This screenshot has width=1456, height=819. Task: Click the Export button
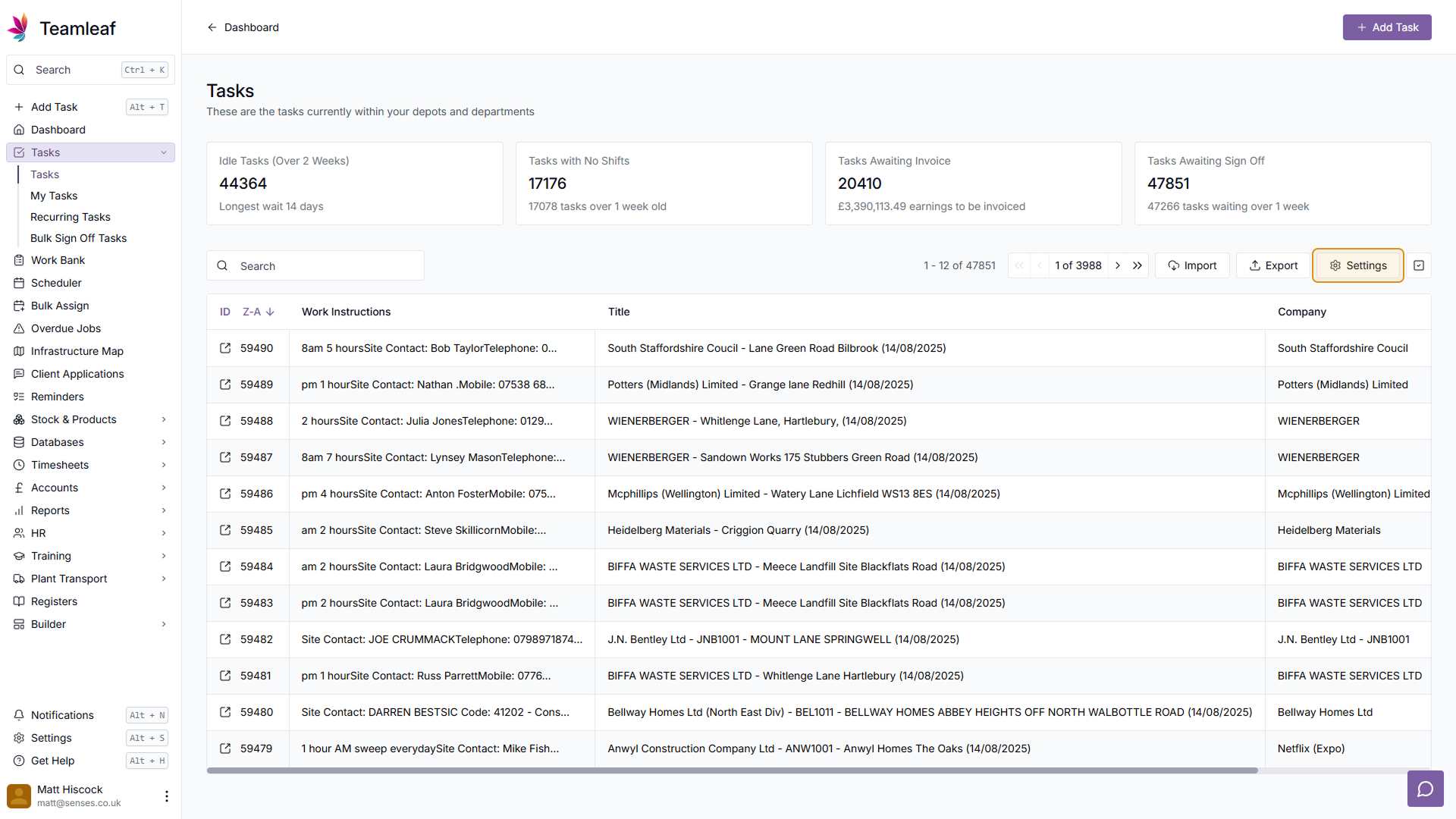[1273, 265]
